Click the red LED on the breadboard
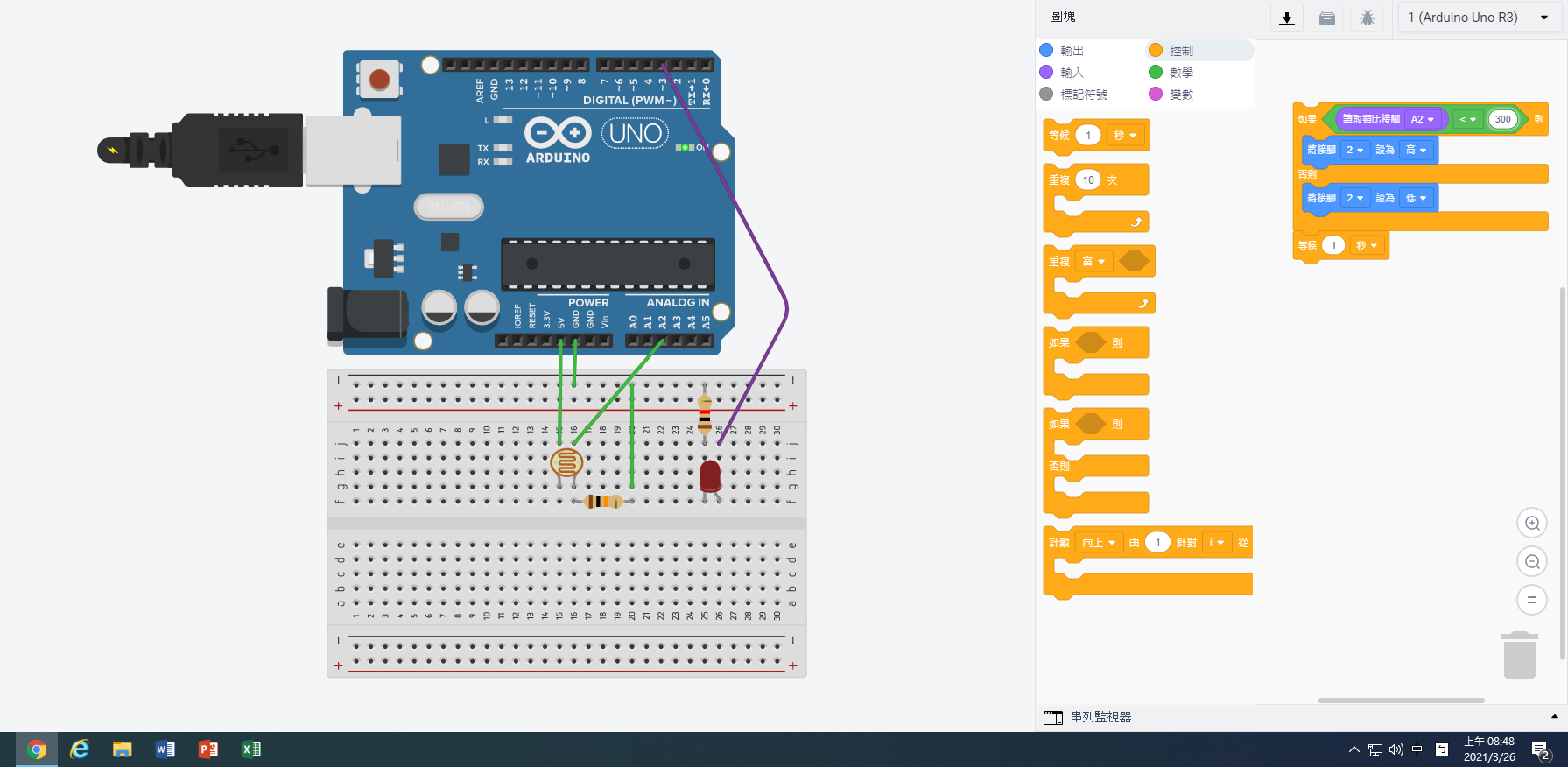 coord(710,476)
